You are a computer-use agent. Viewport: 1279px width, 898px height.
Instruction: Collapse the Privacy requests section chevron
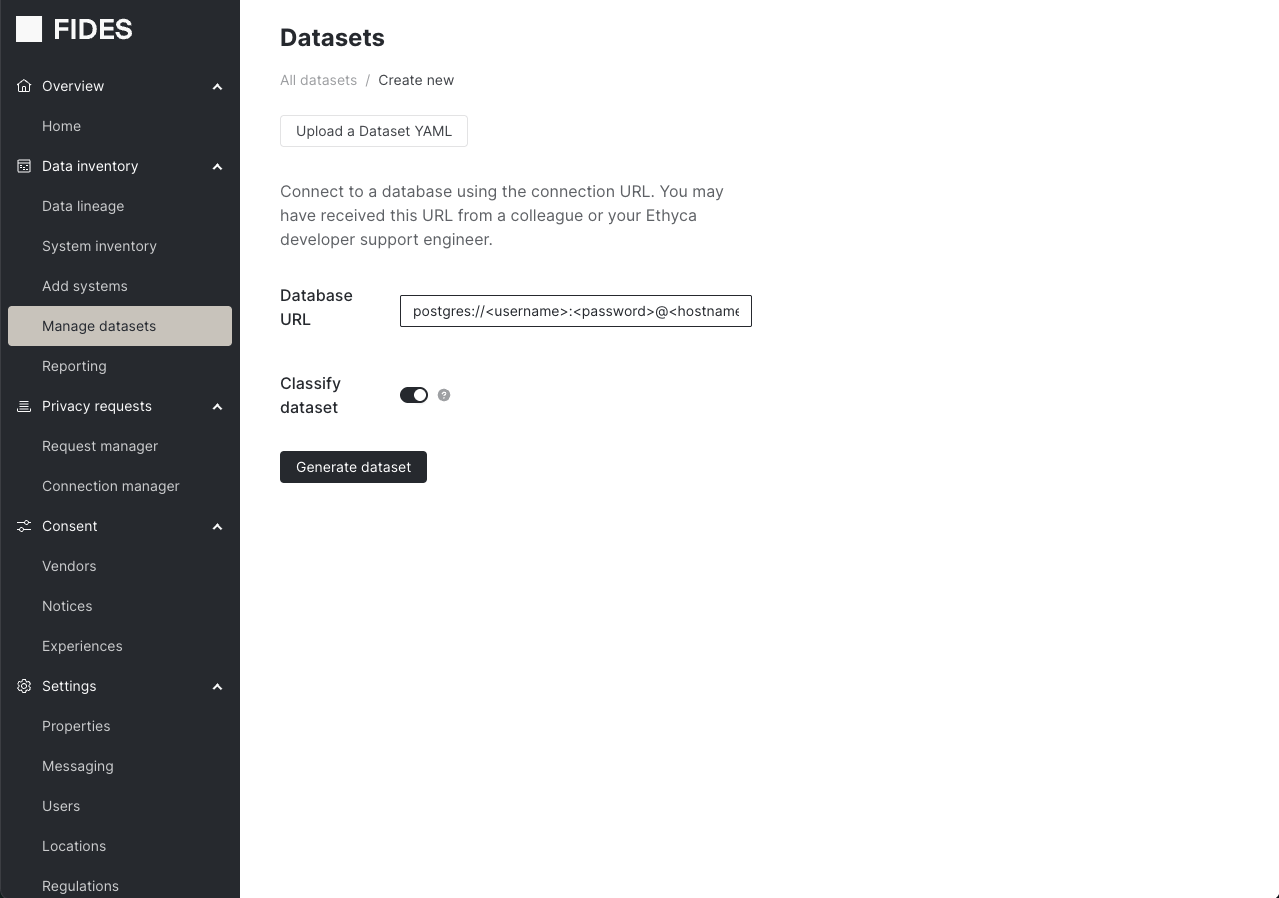[x=217, y=406]
